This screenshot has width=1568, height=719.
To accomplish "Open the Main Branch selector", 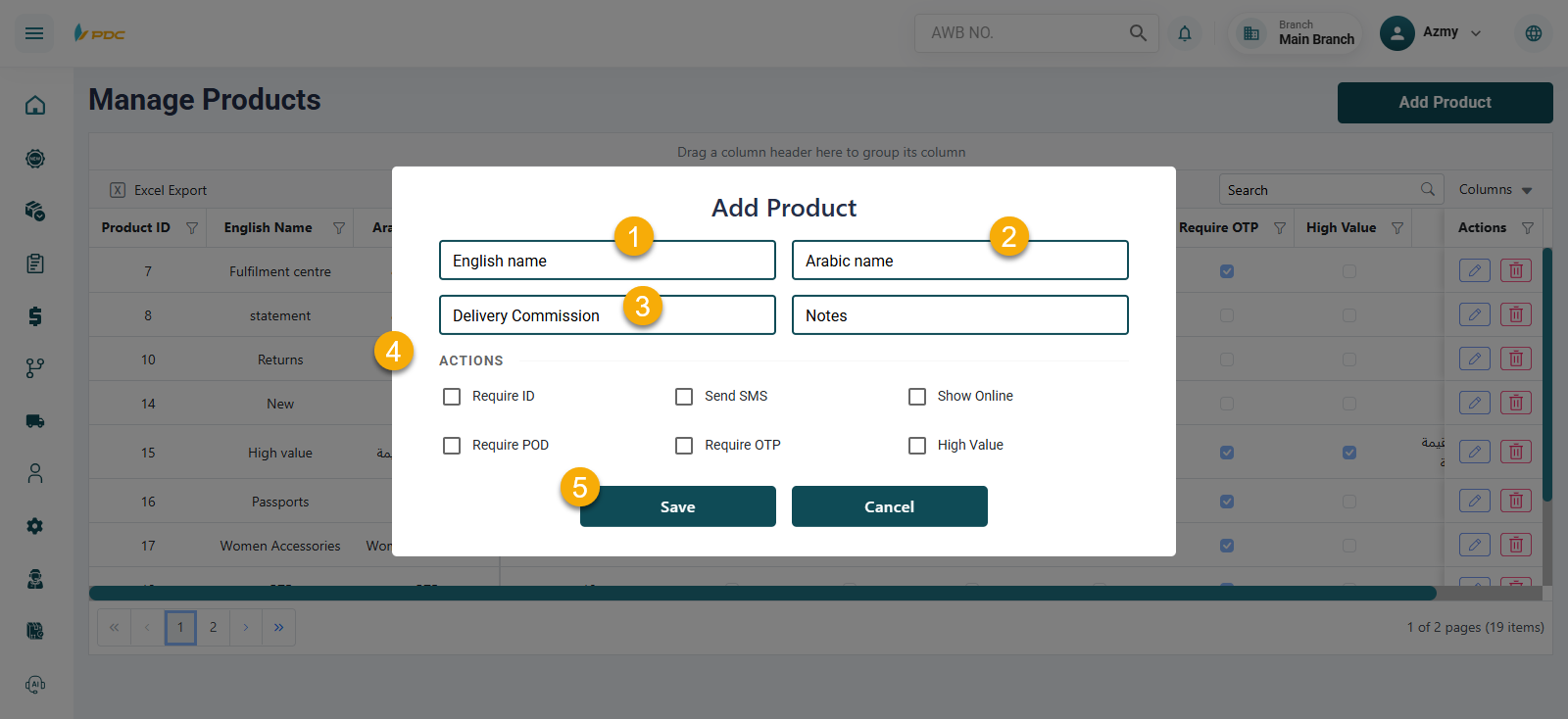I will coord(1296,33).
